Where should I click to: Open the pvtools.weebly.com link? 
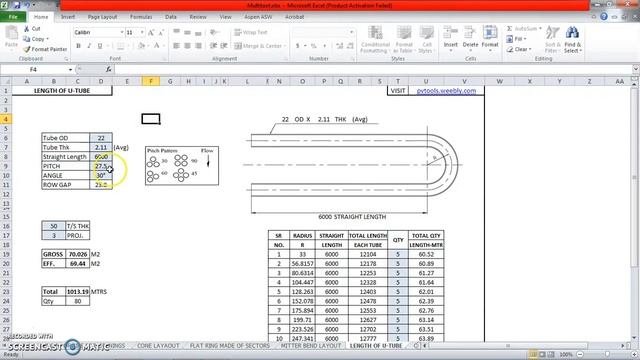446,91
